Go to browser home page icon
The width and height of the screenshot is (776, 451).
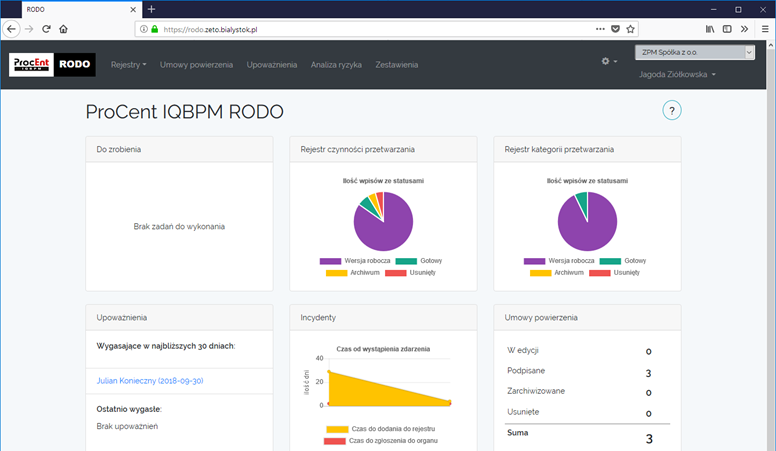63,29
